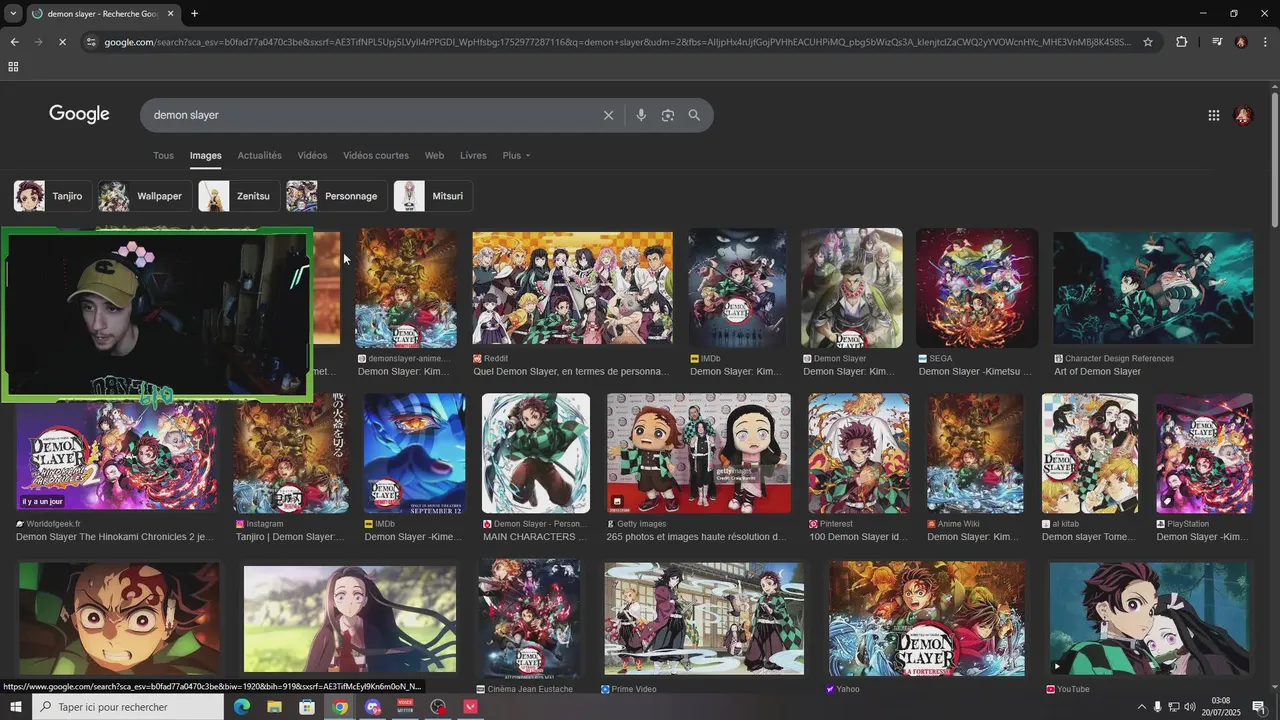This screenshot has width=1280, height=720.
Task: Expand the Plus dropdown
Action: [x=516, y=156]
